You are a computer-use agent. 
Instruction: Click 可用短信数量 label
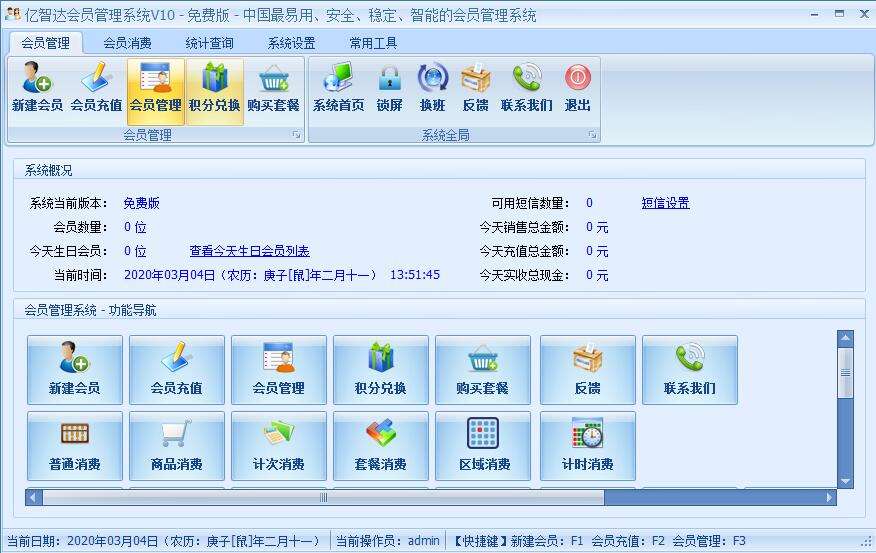coord(530,203)
